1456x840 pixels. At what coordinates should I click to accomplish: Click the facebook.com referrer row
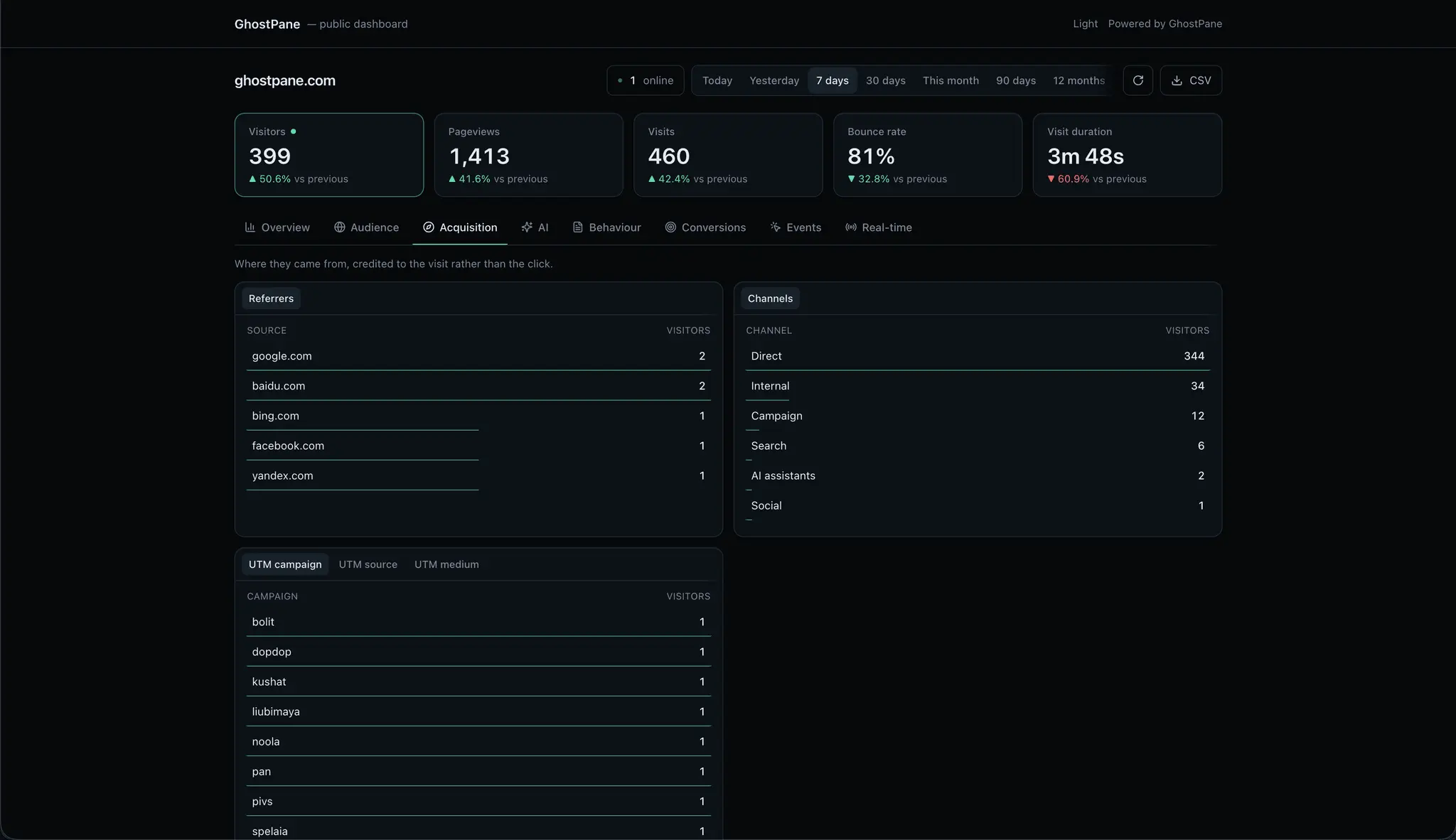pos(478,446)
